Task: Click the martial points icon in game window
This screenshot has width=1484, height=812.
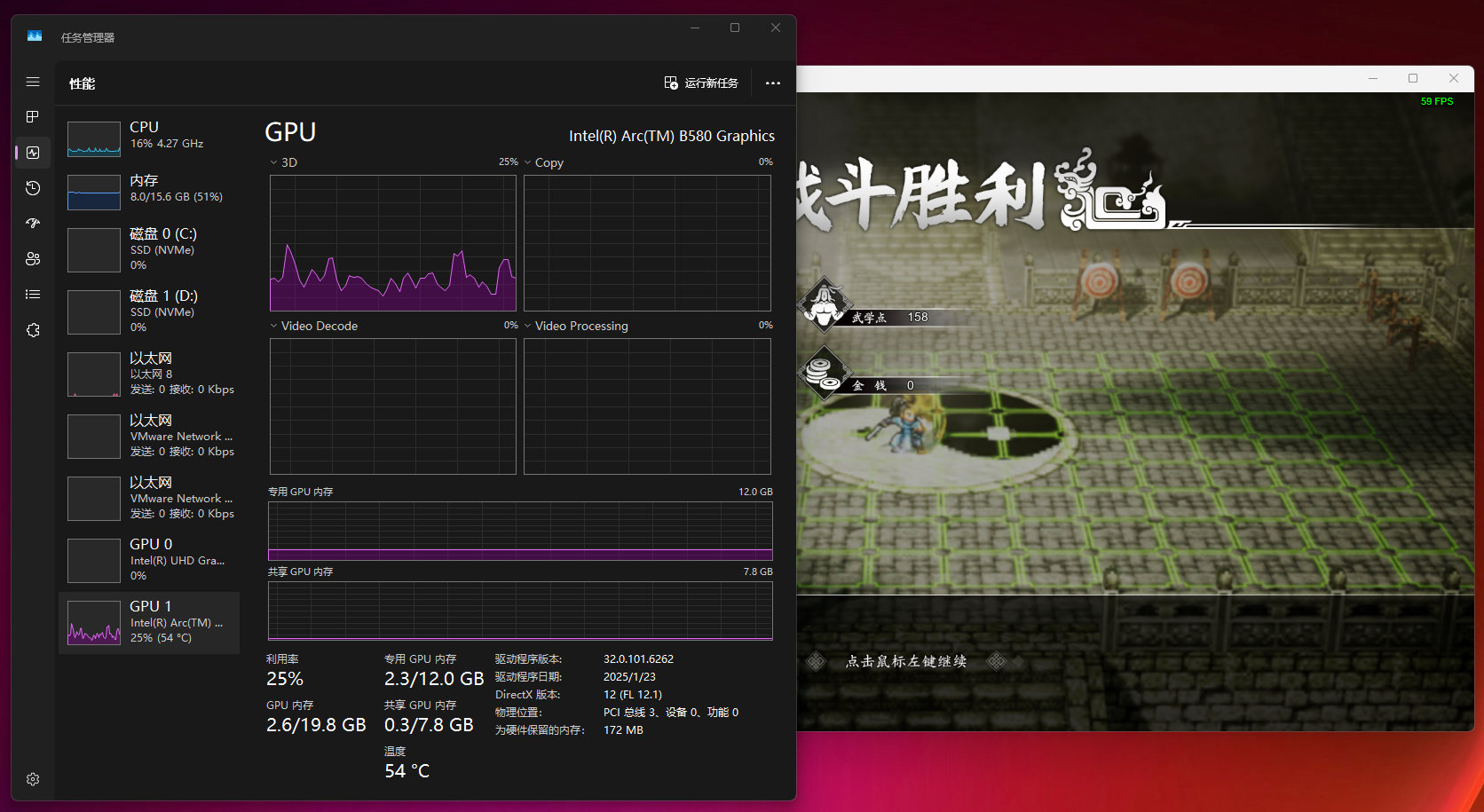Action: [825, 304]
